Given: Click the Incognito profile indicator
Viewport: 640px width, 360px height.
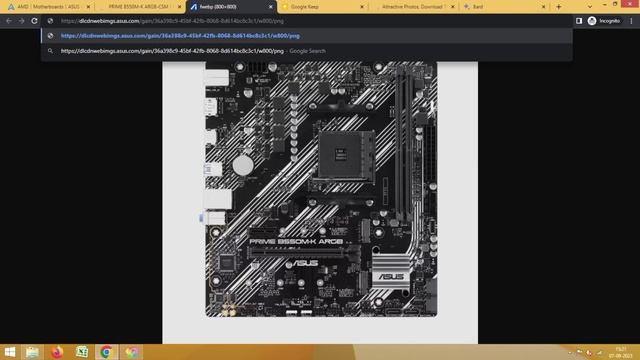Looking at the screenshot, I should pos(604,21).
